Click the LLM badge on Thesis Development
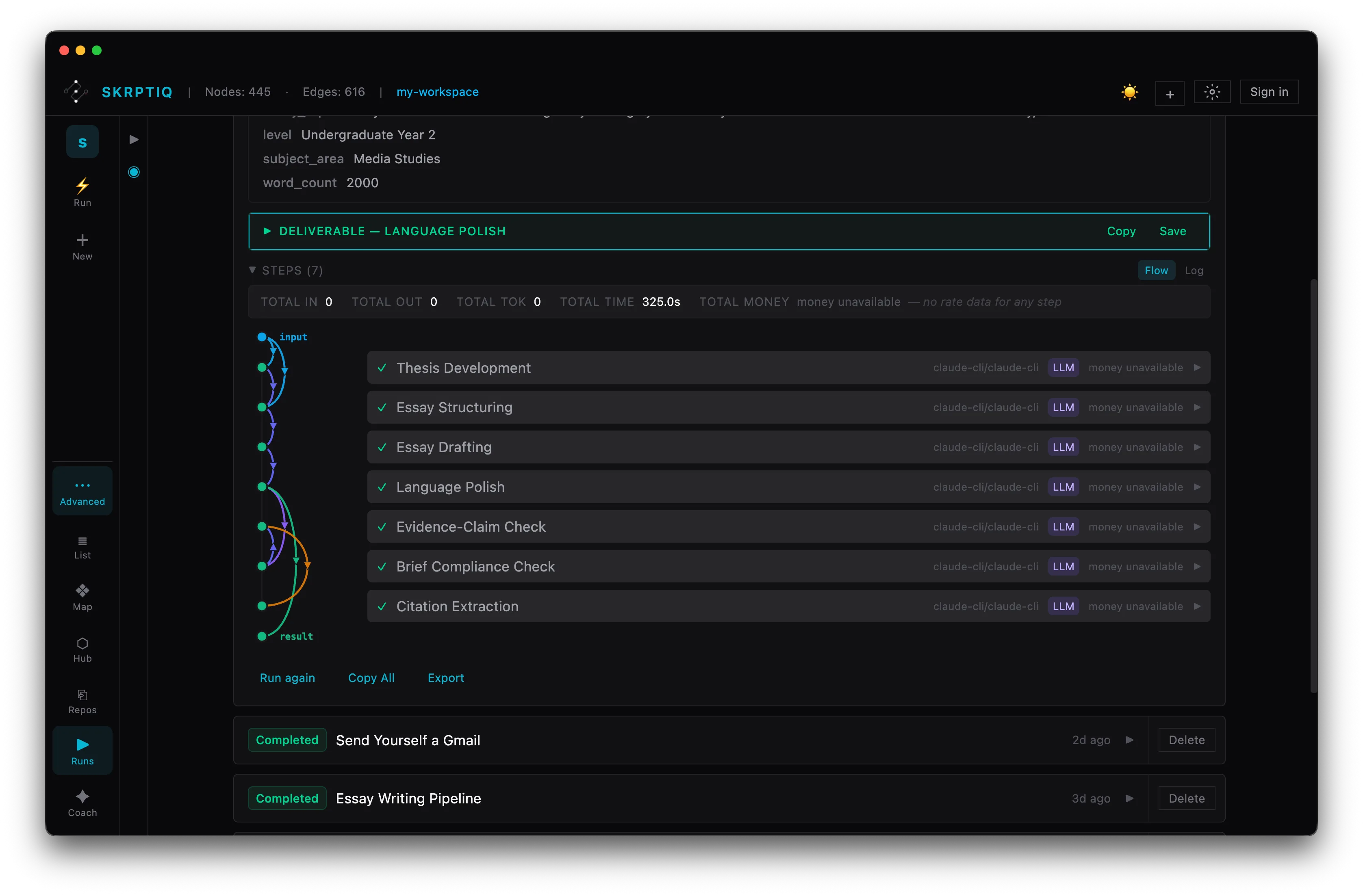 point(1063,368)
